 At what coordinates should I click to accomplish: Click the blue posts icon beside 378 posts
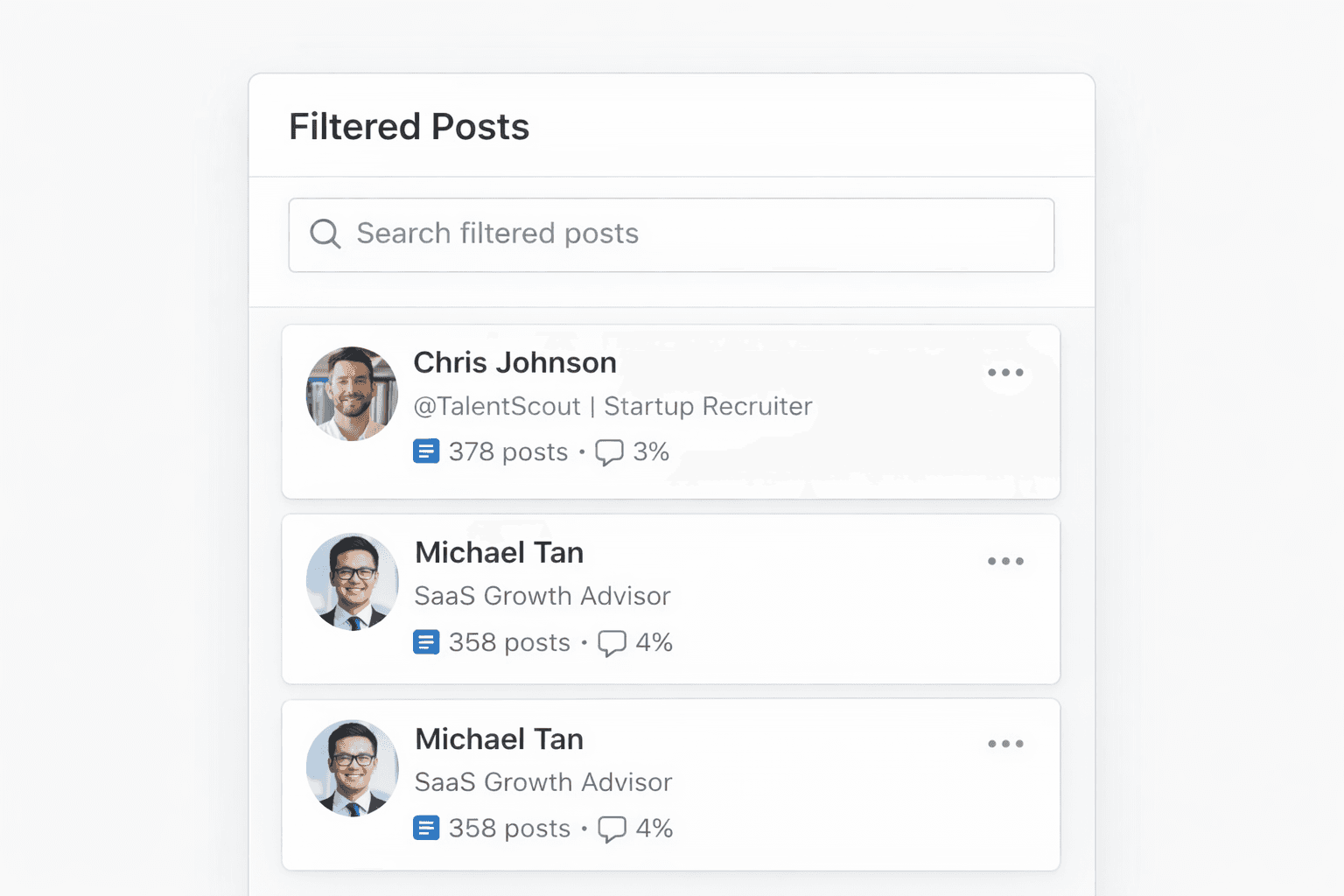pos(426,451)
